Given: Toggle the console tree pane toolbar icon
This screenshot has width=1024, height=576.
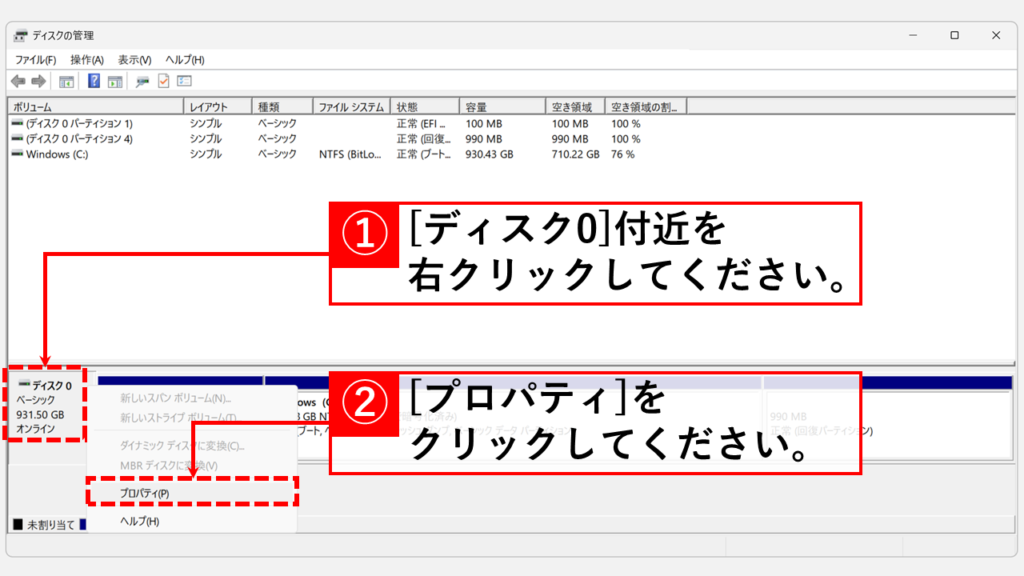Looking at the screenshot, I should click(66, 81).
